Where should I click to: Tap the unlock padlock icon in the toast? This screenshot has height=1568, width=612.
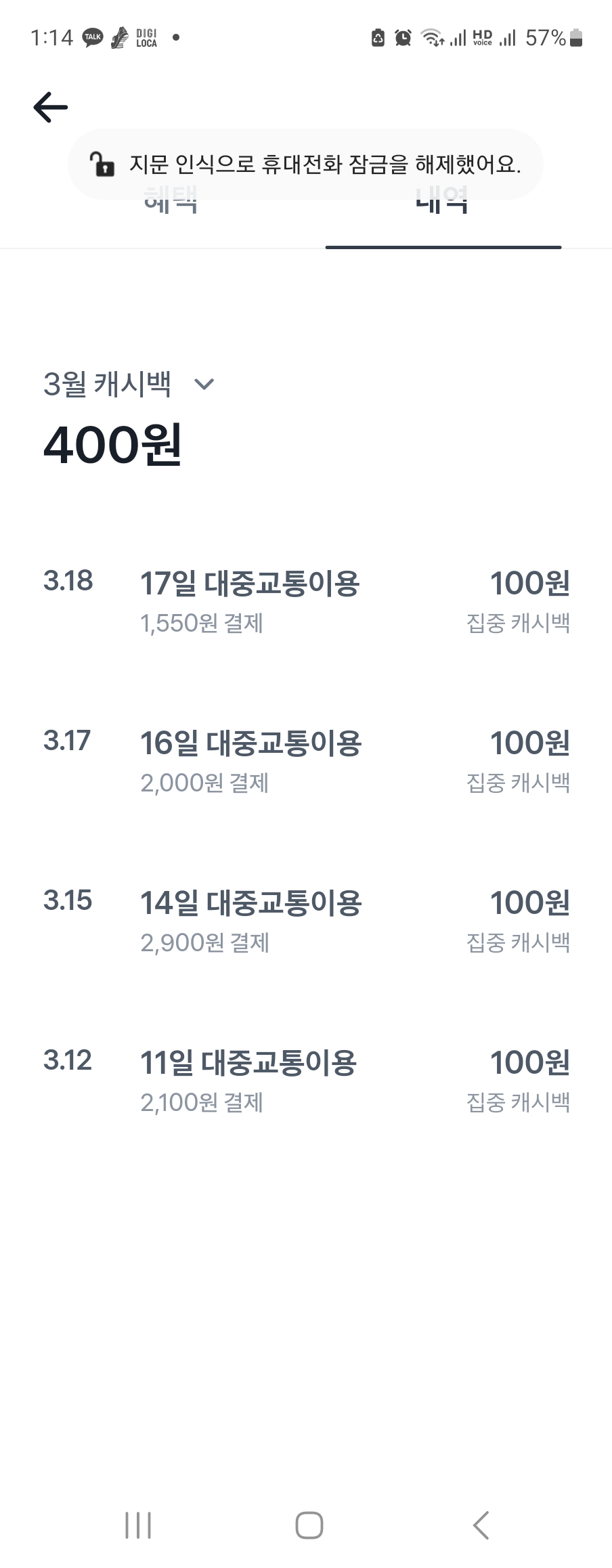coord(102,164)
